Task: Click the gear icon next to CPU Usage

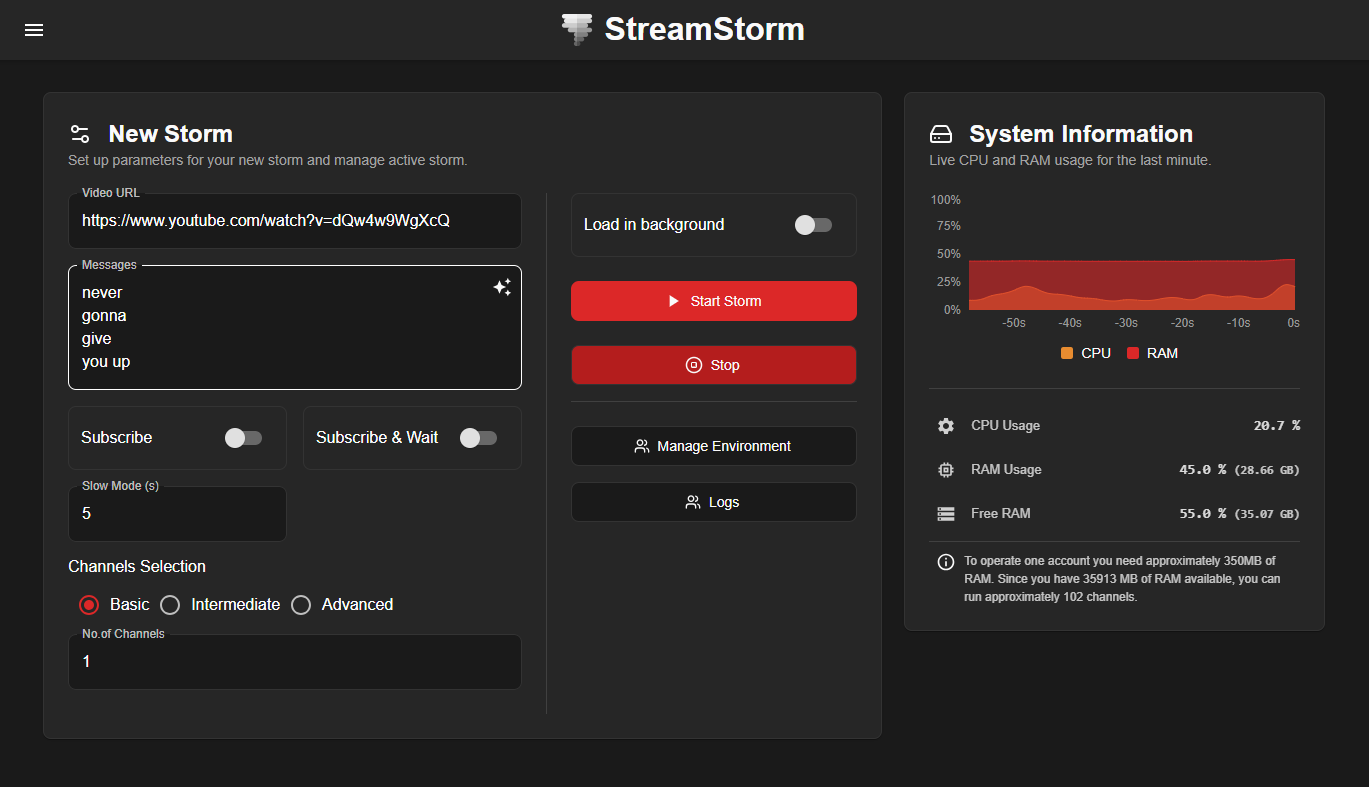Action: [x=945, y=425]
